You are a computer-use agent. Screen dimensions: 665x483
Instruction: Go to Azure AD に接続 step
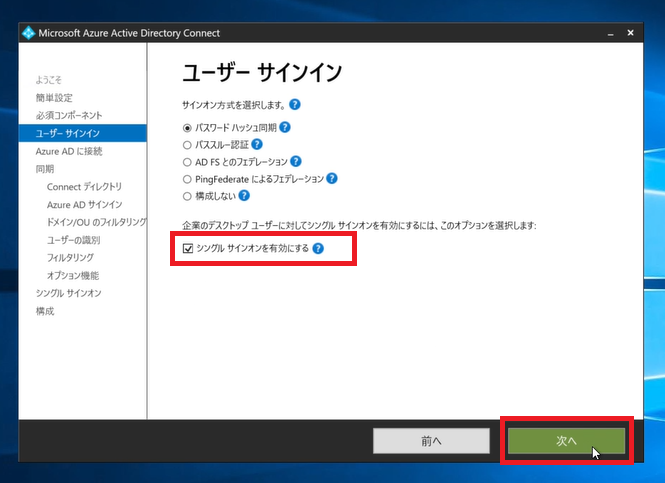coord(69,151)
